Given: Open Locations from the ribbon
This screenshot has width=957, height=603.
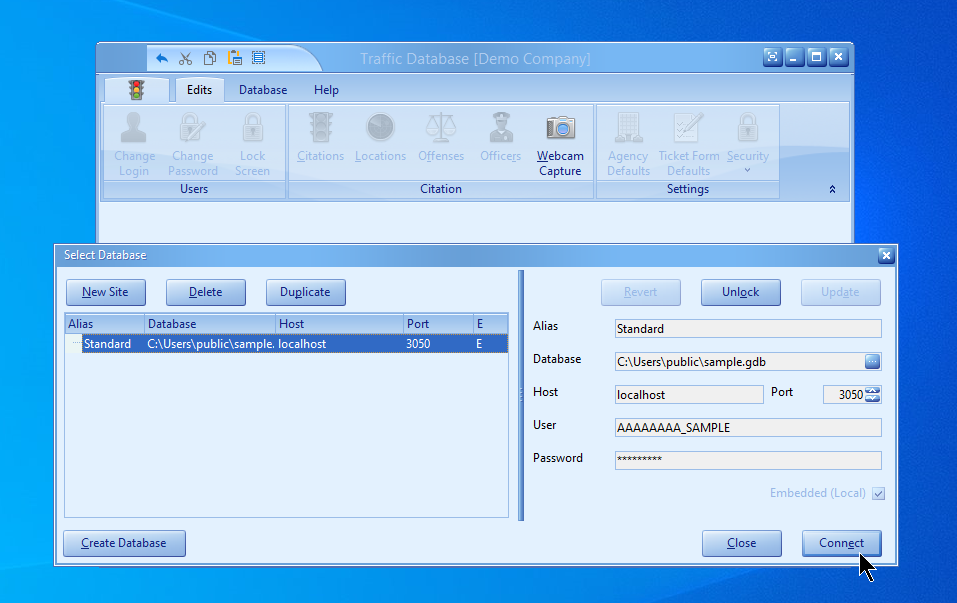Looking at the screenshot, I should [x=380, y=138].
